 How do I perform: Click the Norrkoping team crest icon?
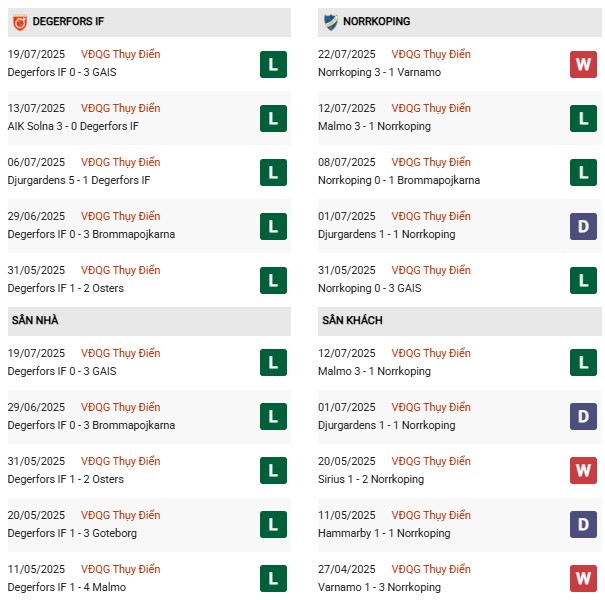point(331,21)
